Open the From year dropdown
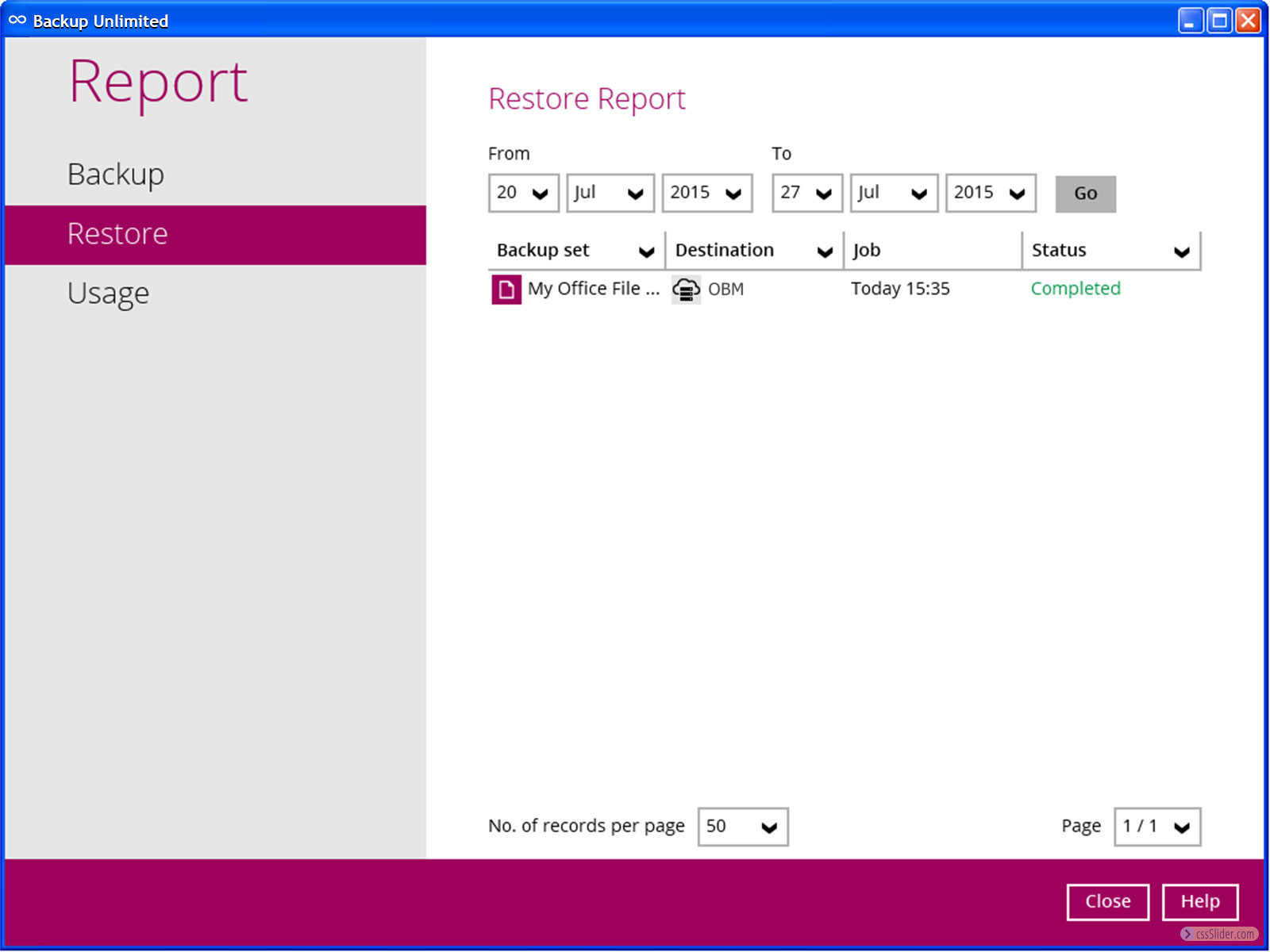The height and width of the screenshot is (952, 1270). [706, 194]
